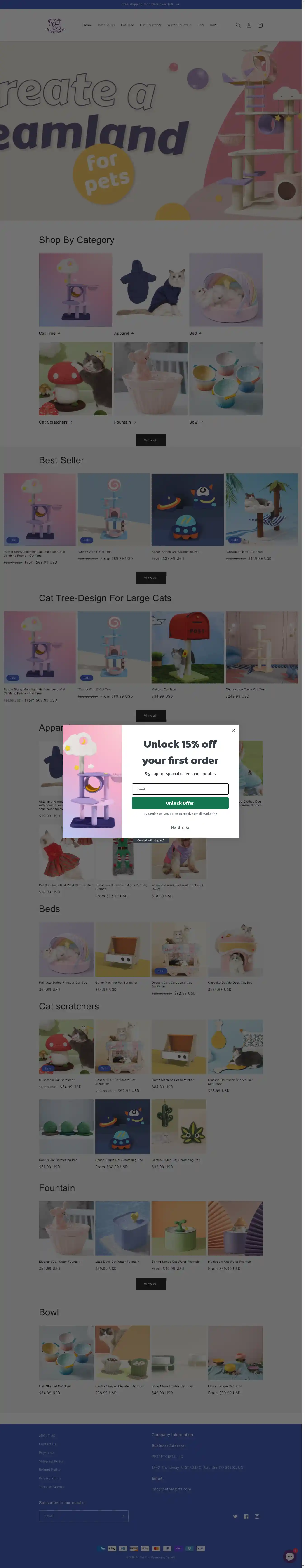This screenshot has height=1568, width=305.
Task: Open the Shopify chat bubble
Action: click(x=290, y=1556)
